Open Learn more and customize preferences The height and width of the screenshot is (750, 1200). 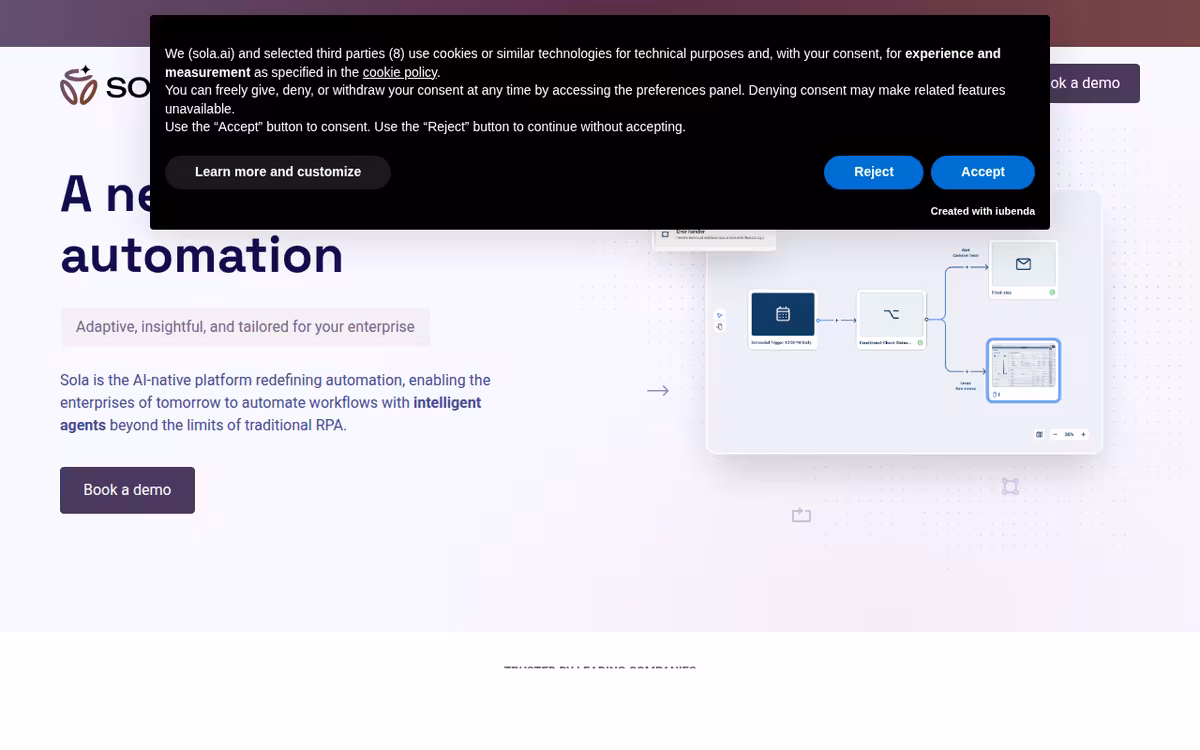(x=278, y=172)
